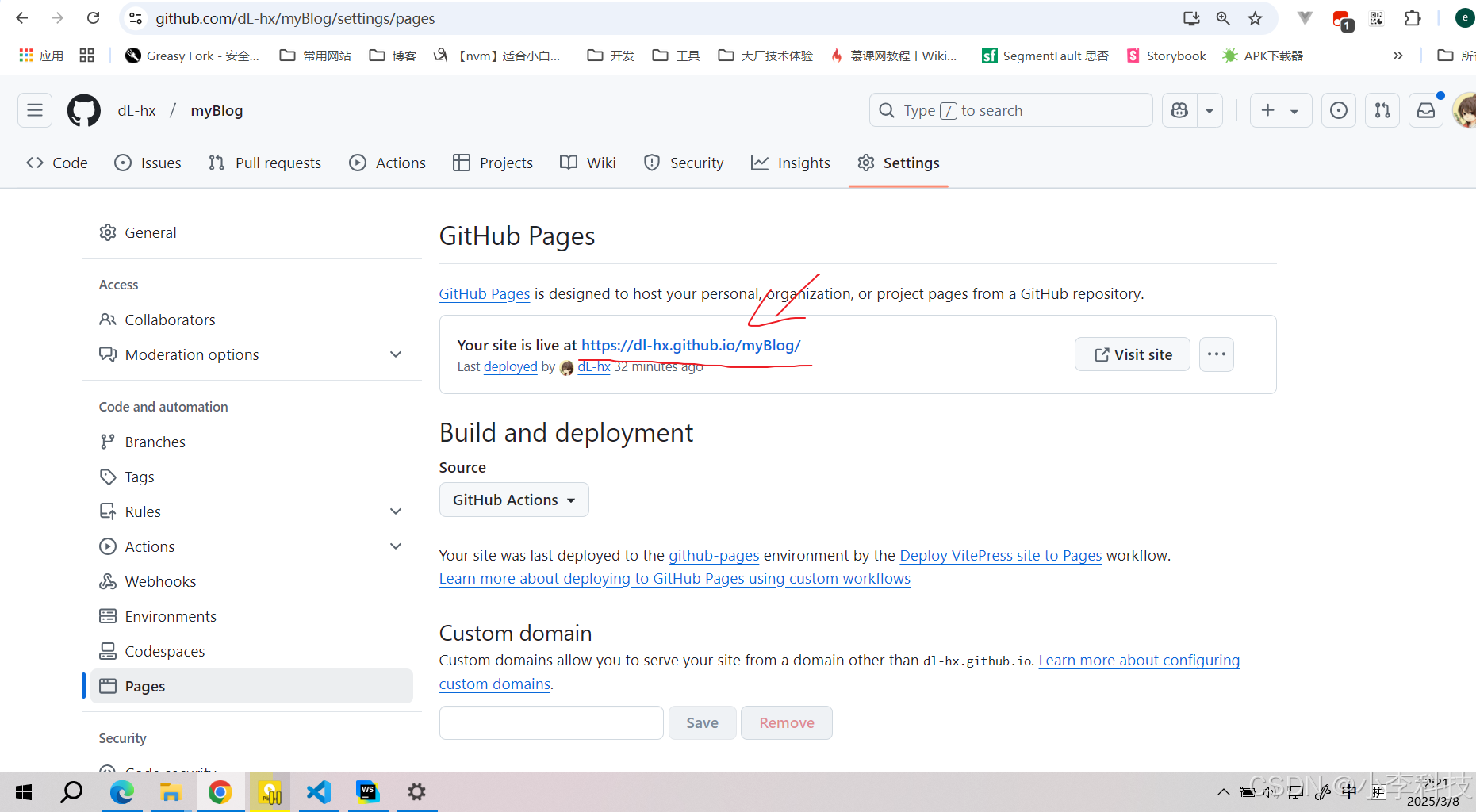The image size is (1476, 812).
Task: Open Branches settings
Action: coord(251,442)
